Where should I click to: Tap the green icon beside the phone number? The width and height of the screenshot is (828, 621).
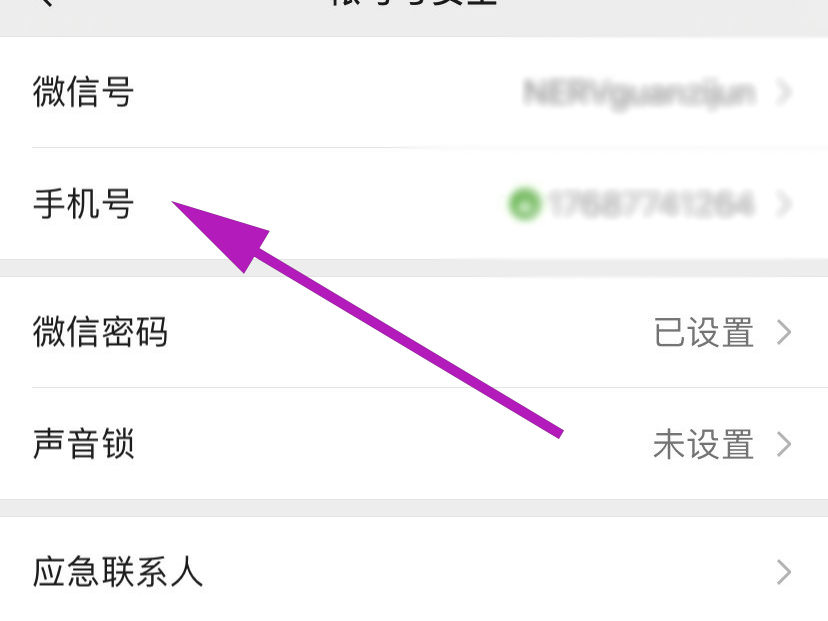coord(525,204)
